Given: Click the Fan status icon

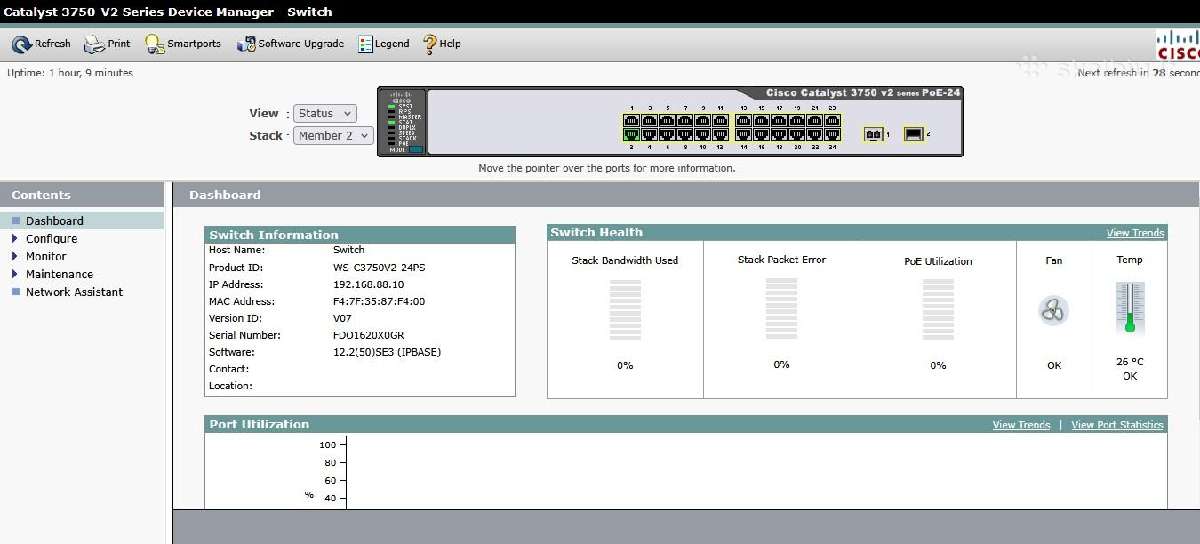Looking at the screenshot, I should [1054, 311].
